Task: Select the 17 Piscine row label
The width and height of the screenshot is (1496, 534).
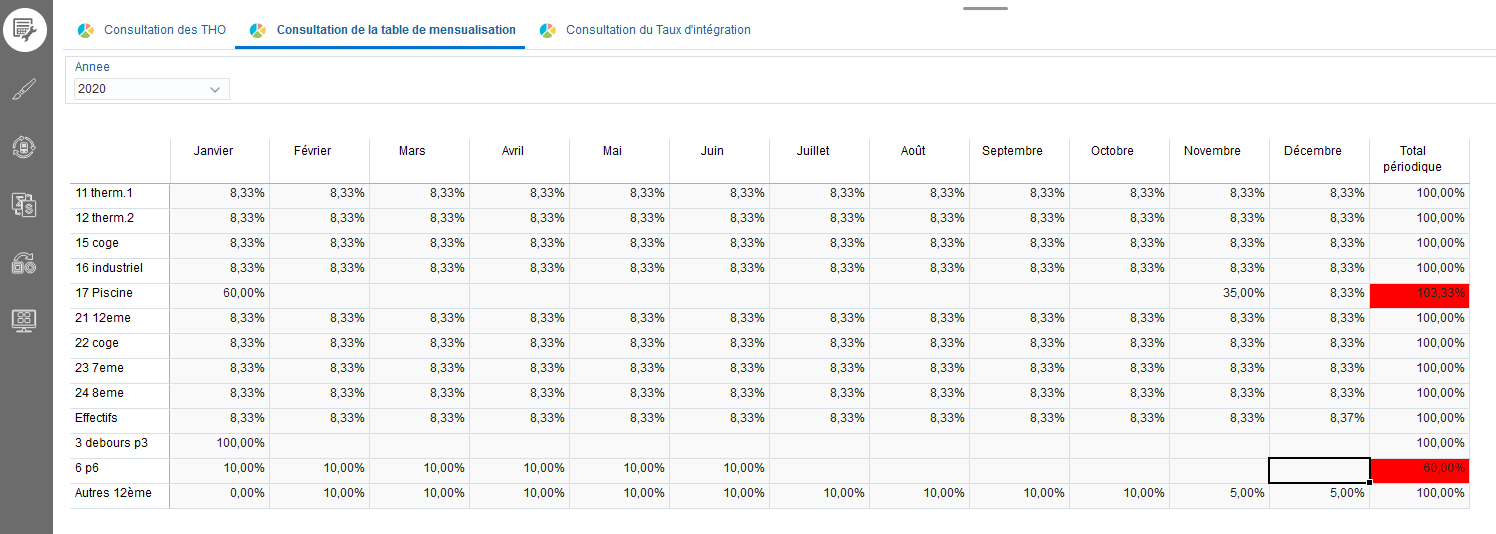Action: (104, 293)
